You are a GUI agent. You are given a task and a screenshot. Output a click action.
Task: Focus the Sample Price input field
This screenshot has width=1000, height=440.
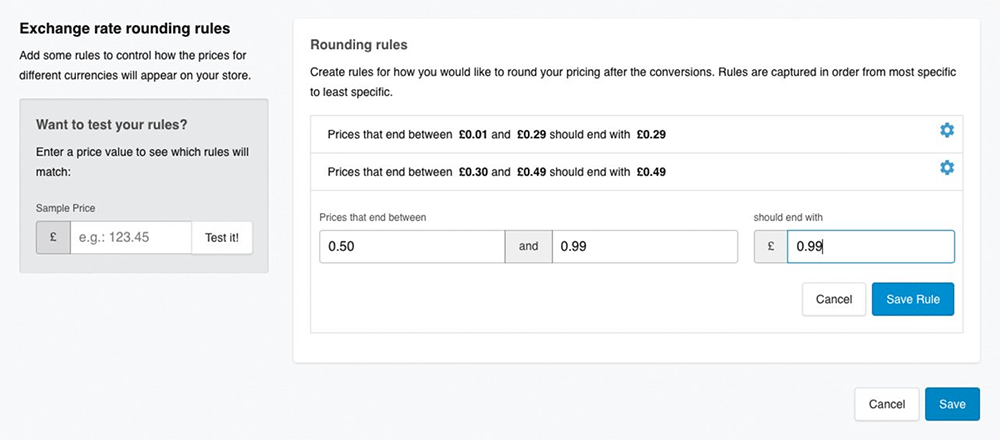(x=130, y=238)
